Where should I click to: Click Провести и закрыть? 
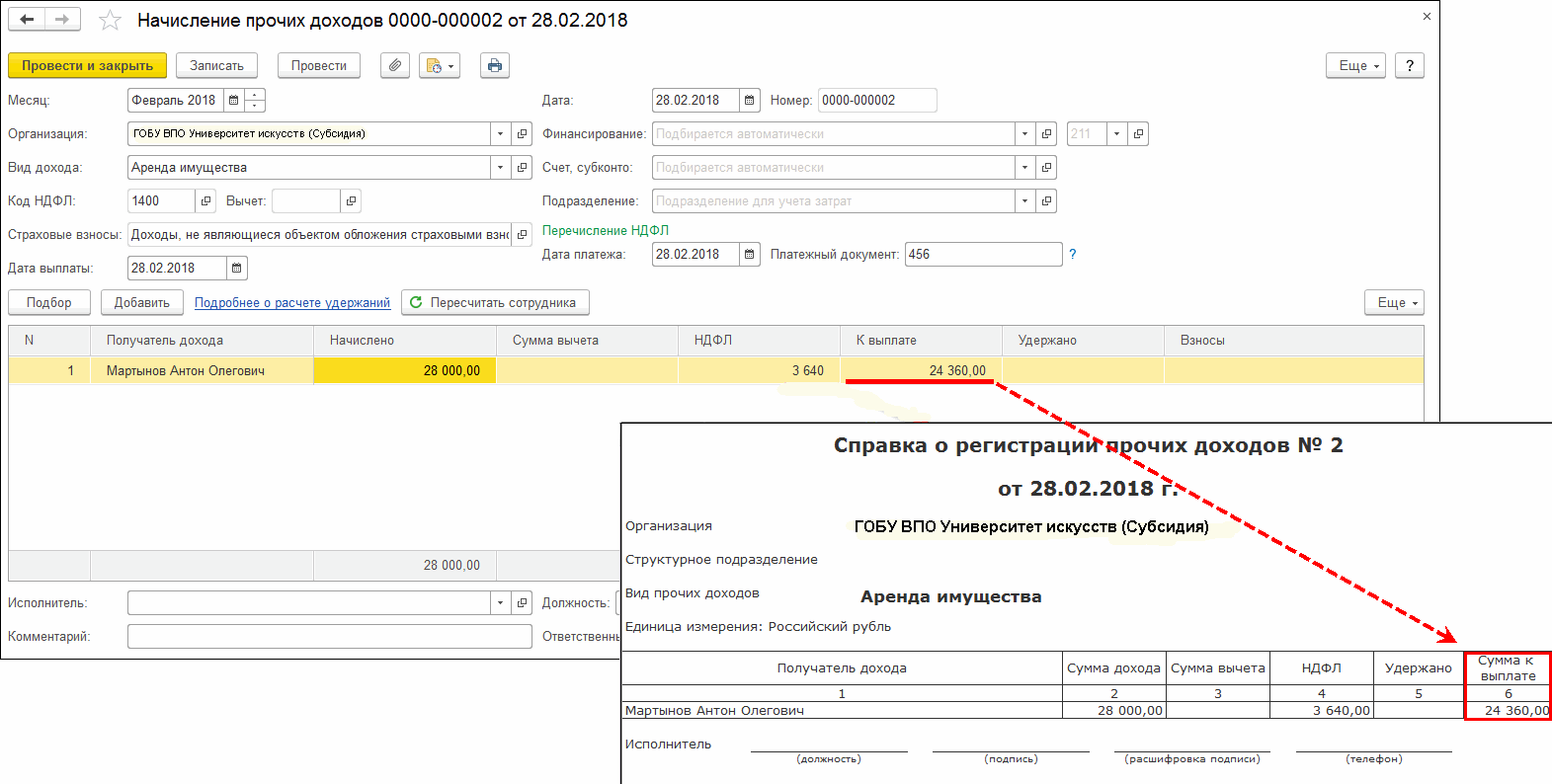(87, 66)
